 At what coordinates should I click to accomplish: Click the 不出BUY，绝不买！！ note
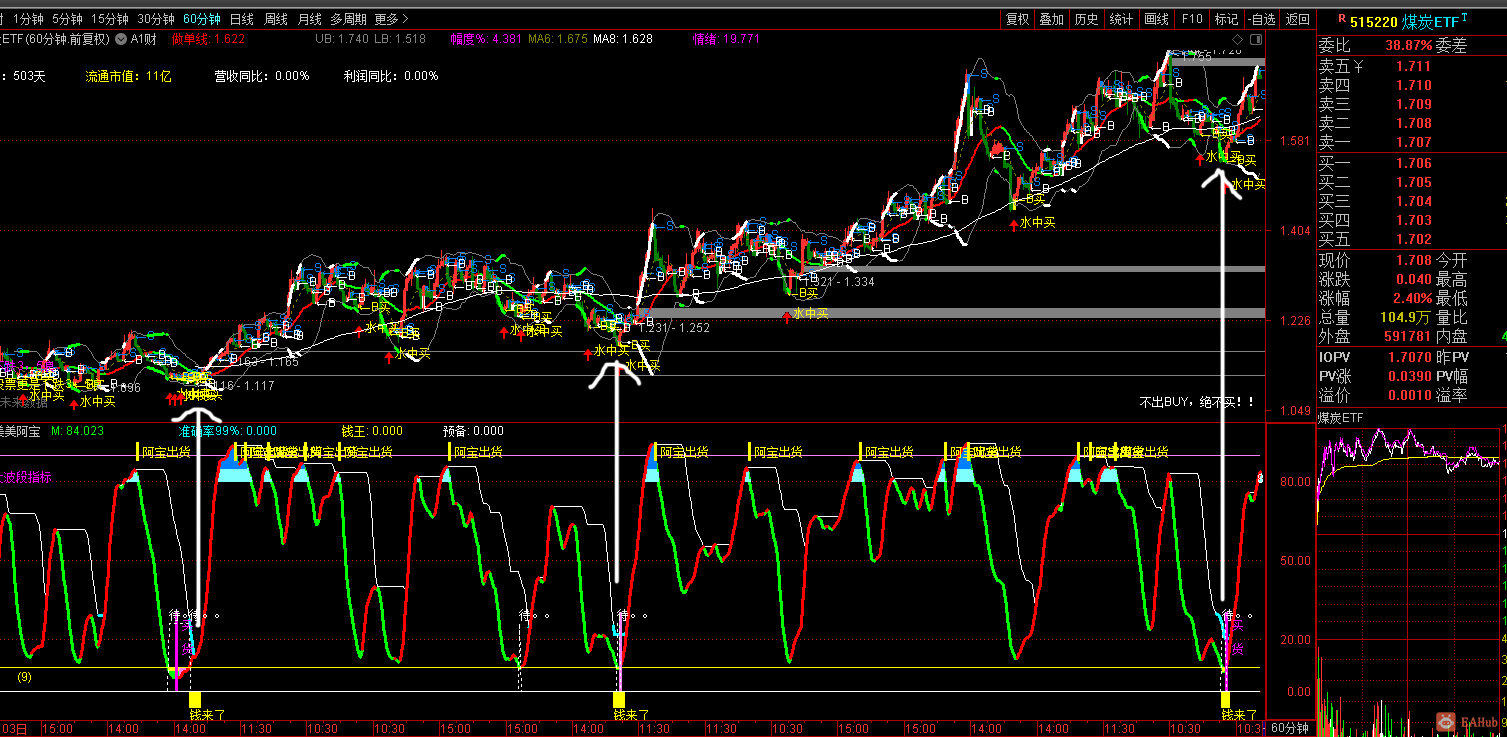tap(1197, 403)
